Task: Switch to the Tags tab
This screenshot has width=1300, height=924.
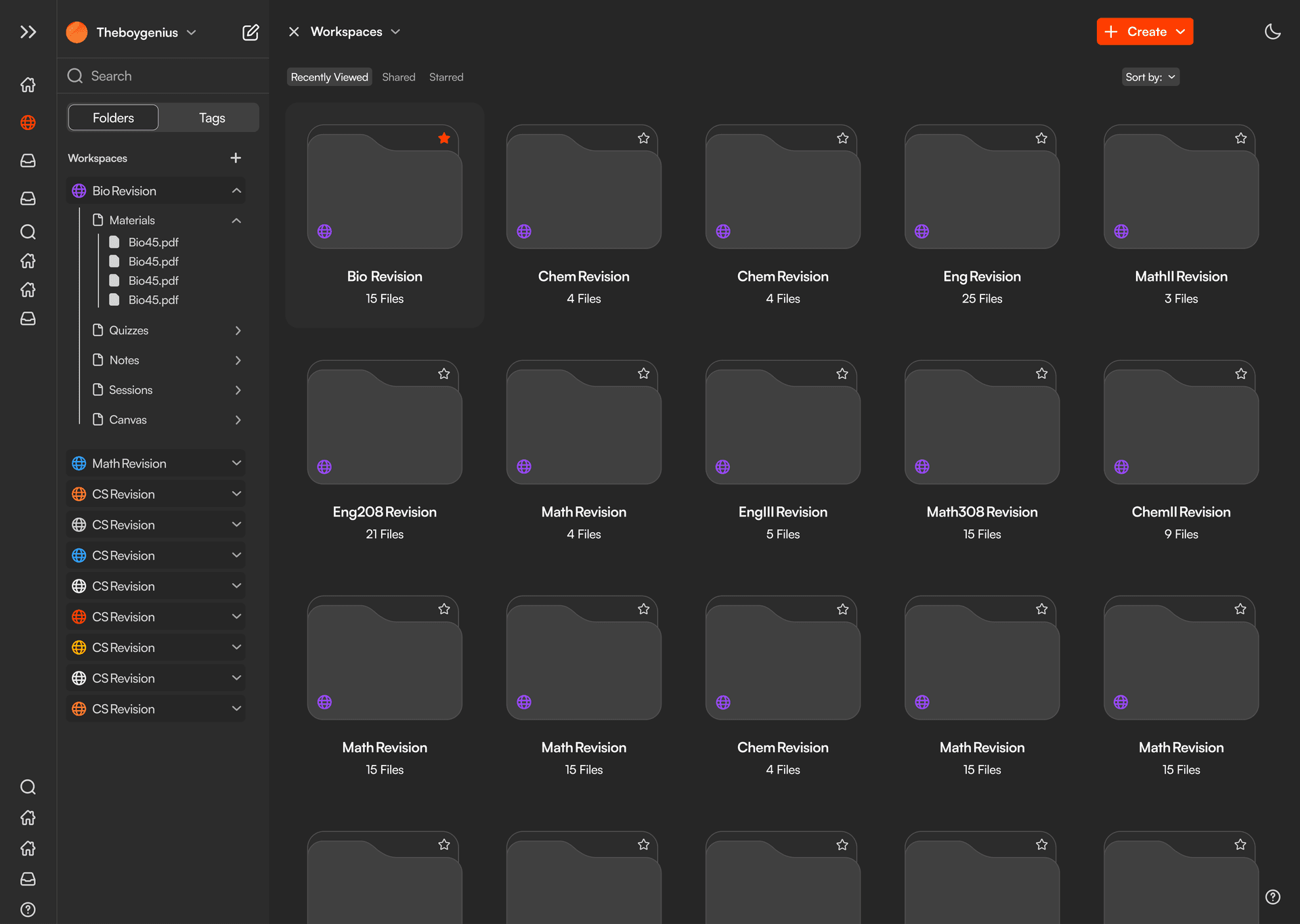Action: pos(211,118)
